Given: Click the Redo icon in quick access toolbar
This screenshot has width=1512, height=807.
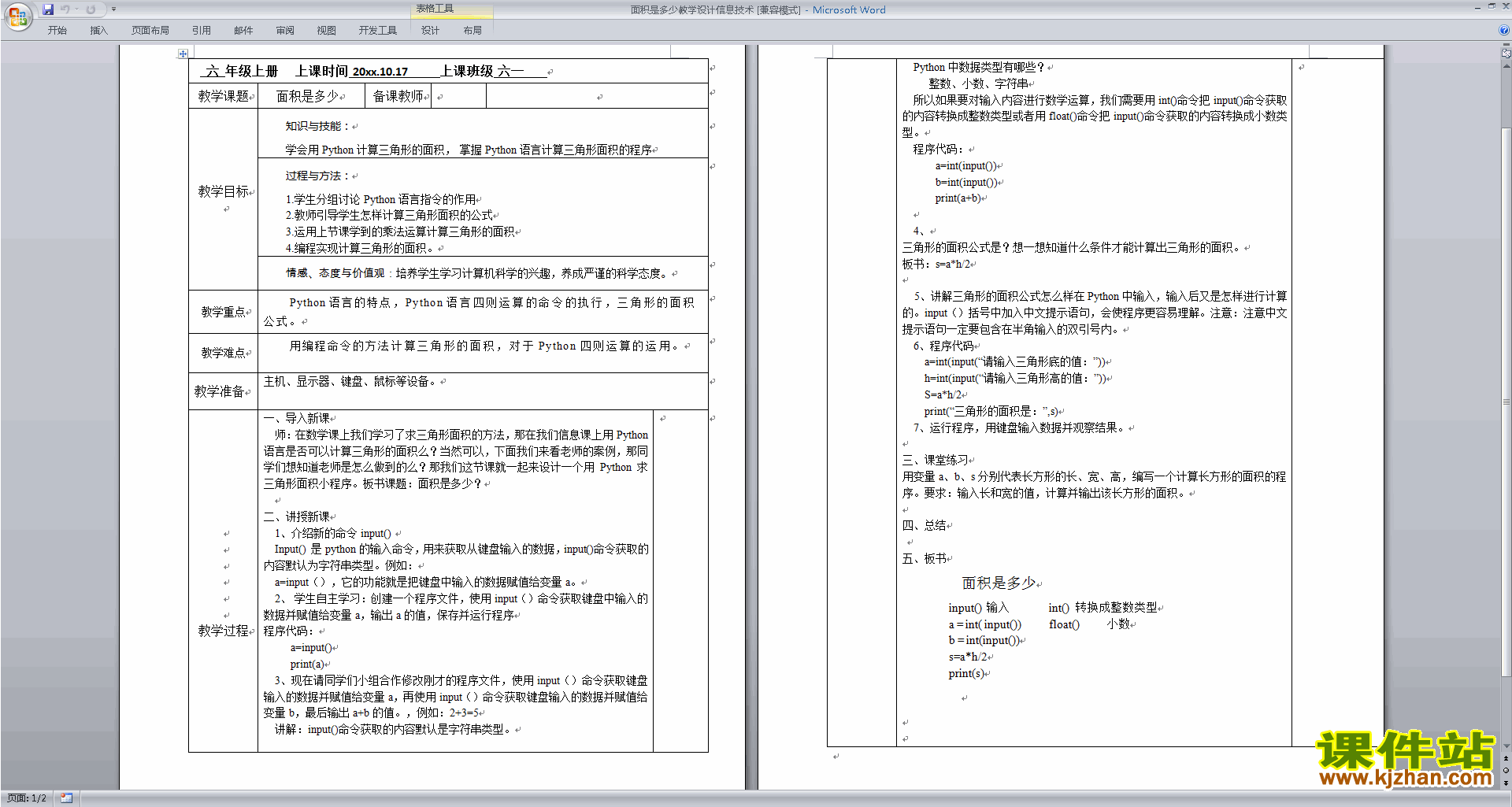Looking at the screenshot, I should tap(91, 9).
